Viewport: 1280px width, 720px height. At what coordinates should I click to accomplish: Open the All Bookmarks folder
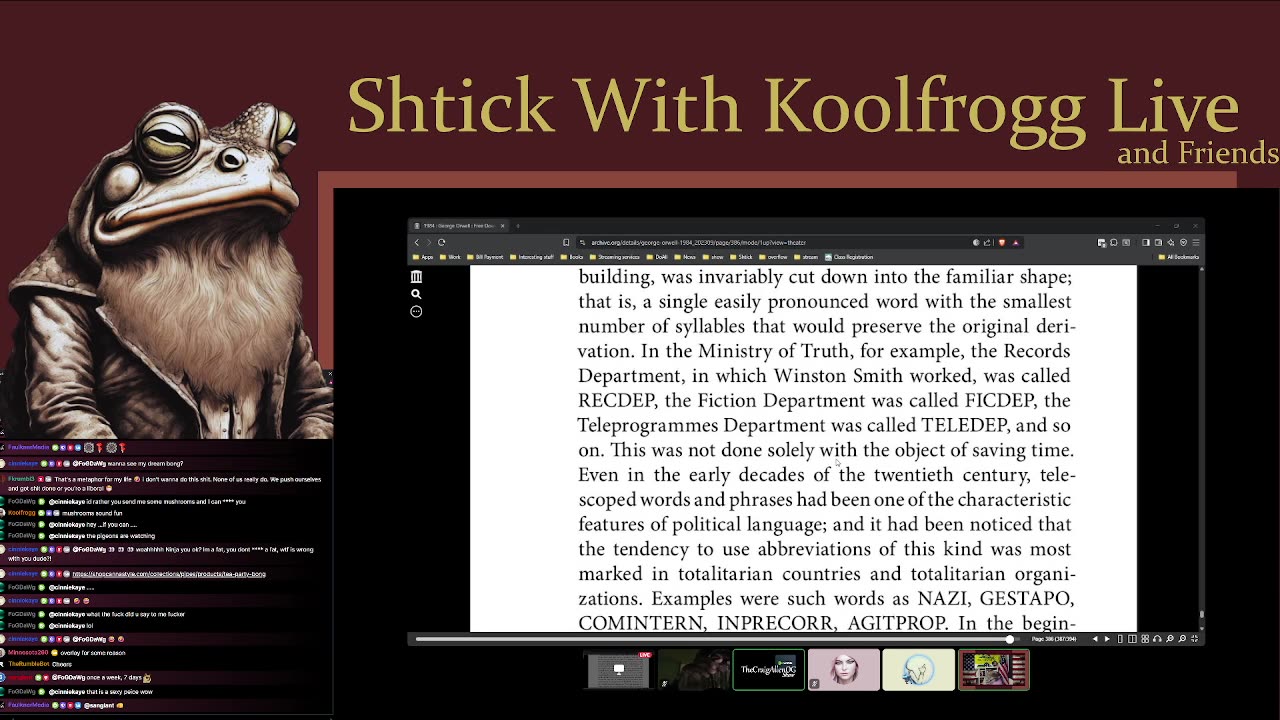click(1179, 257)
